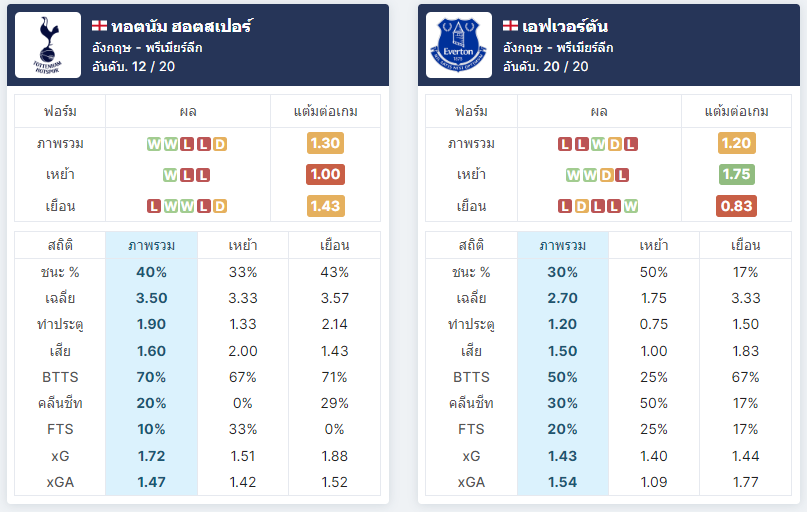807x512 pixels.
Task: Click the D badge in Tottenham เยือน form
Action: [220, 206]
